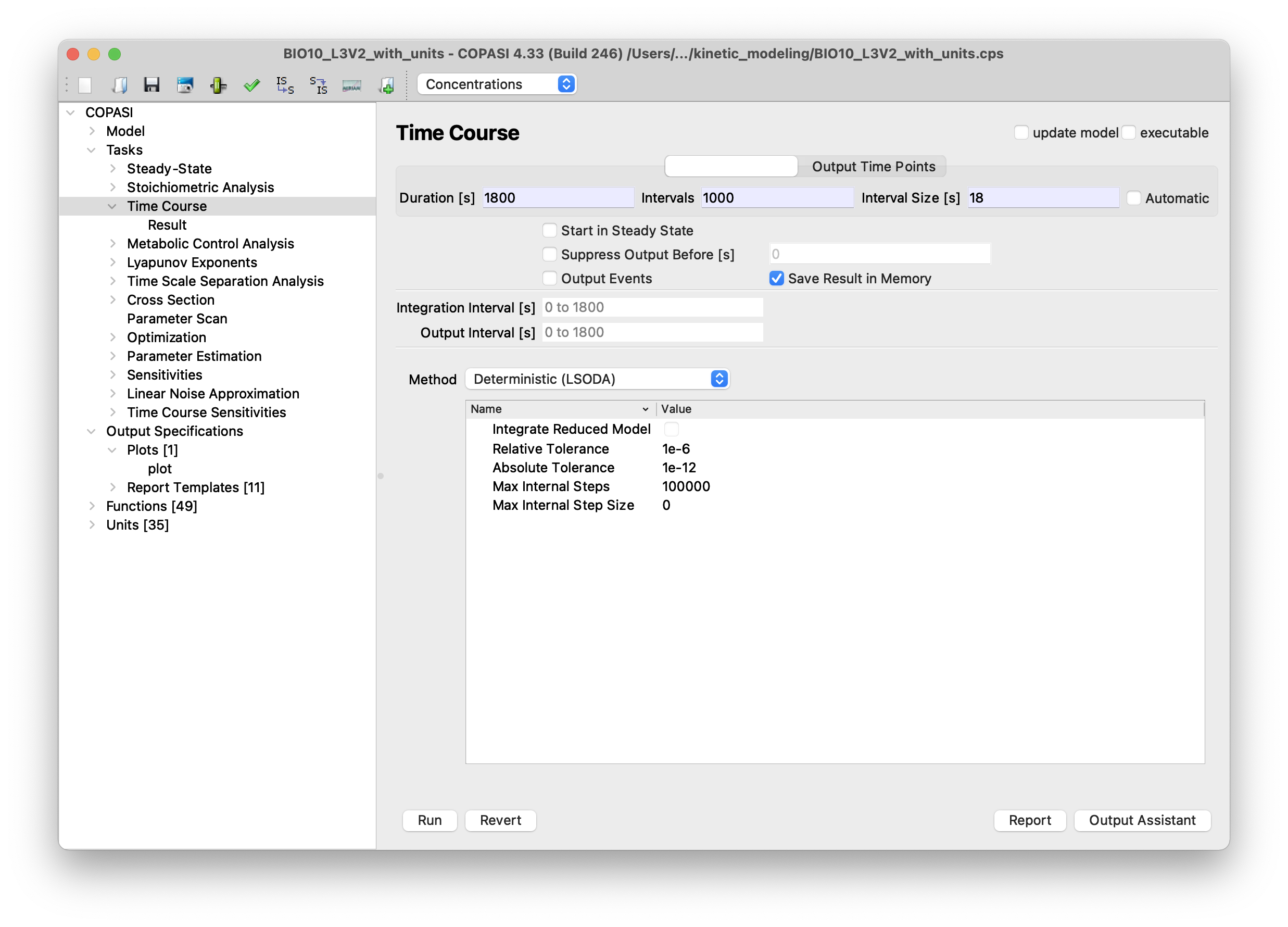Screen dimensions: 1288x927
Task: Expand the Report Templates [11] arrow
Action: click(113, 487)
